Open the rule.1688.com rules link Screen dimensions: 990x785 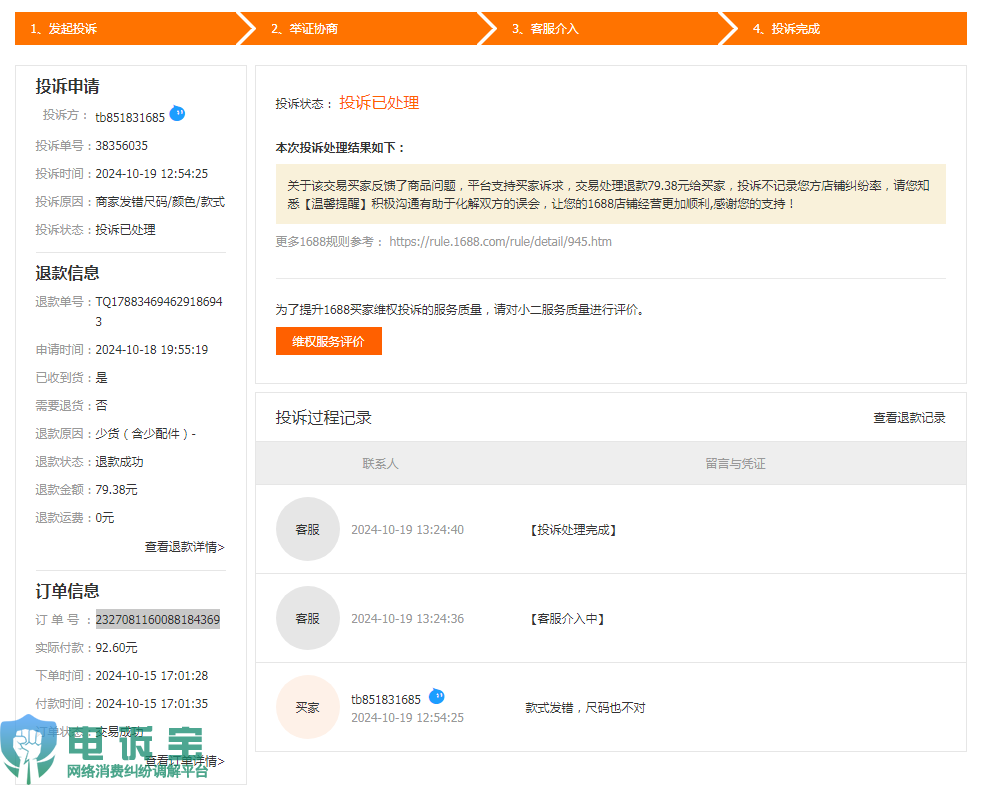(500, 241)
